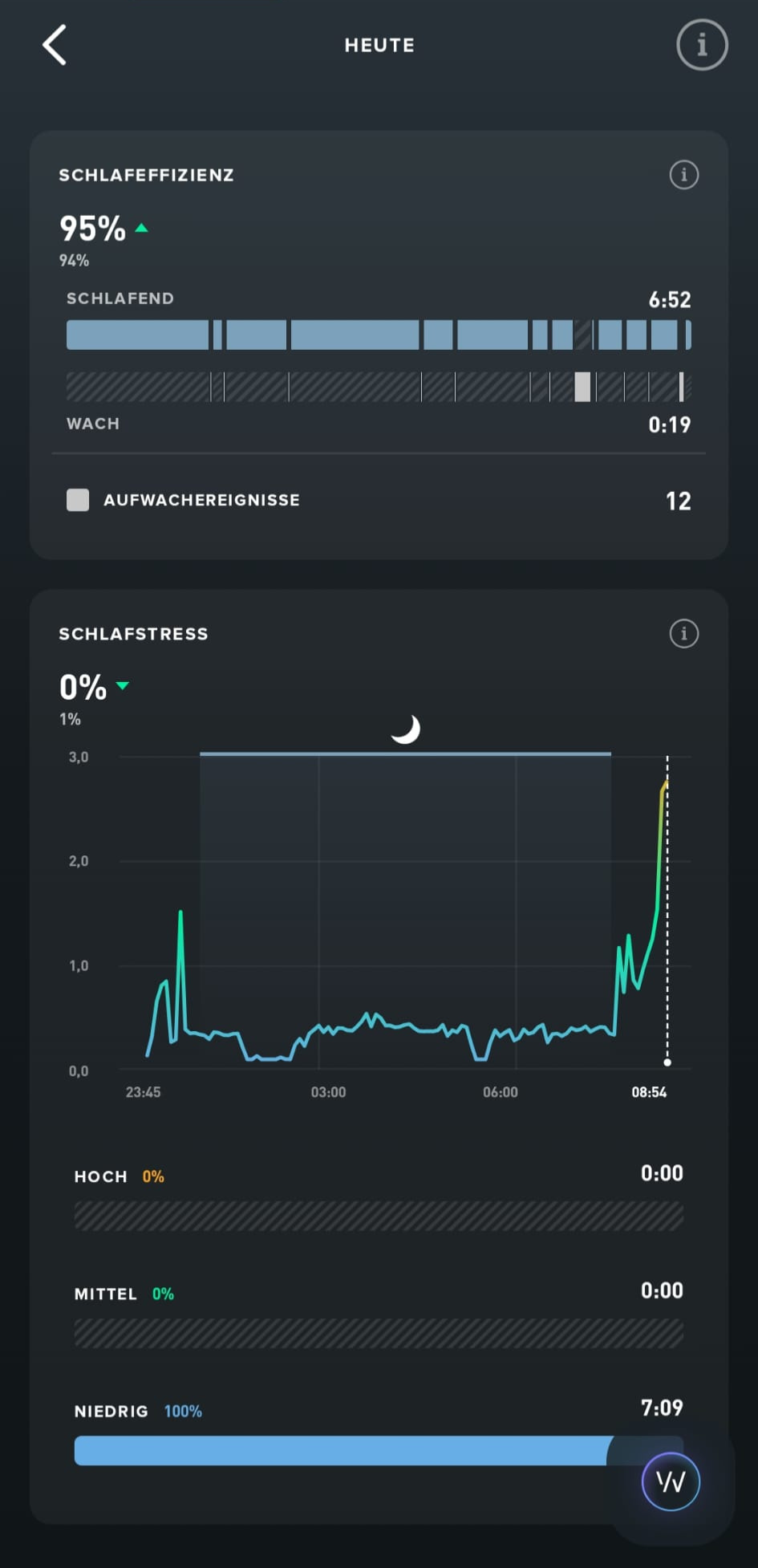This screenshot has height=1568, width=758.
Task: Tap the moon icon above the chart
Action: pos(406,729)
